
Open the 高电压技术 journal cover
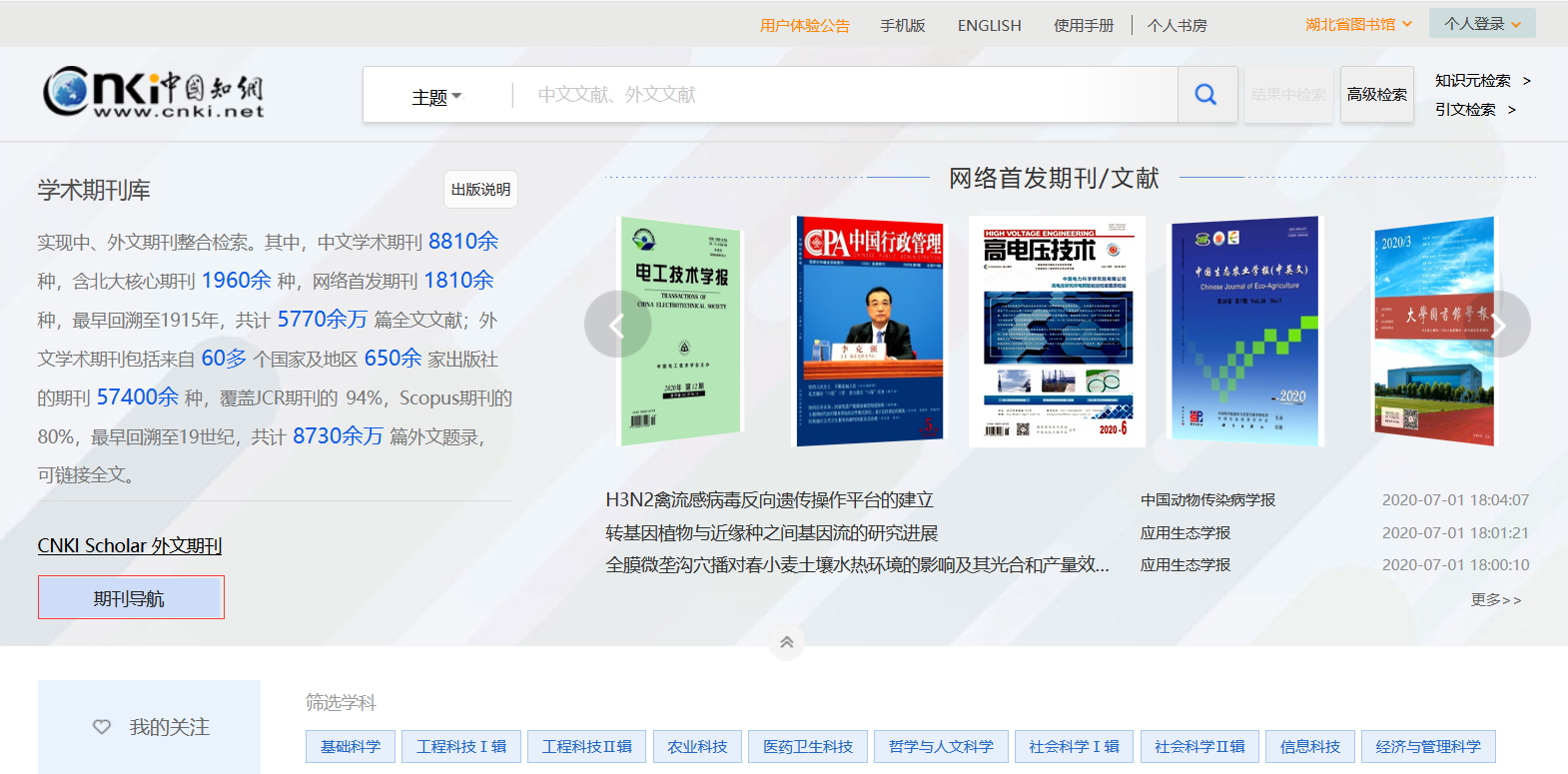[1057, 331]
